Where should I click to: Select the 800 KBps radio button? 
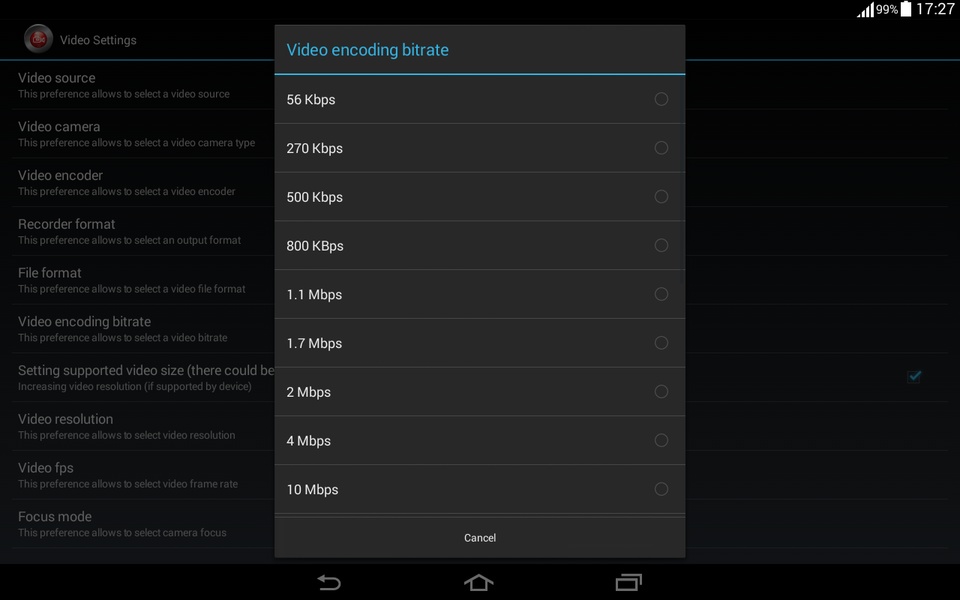coord(661,246)
